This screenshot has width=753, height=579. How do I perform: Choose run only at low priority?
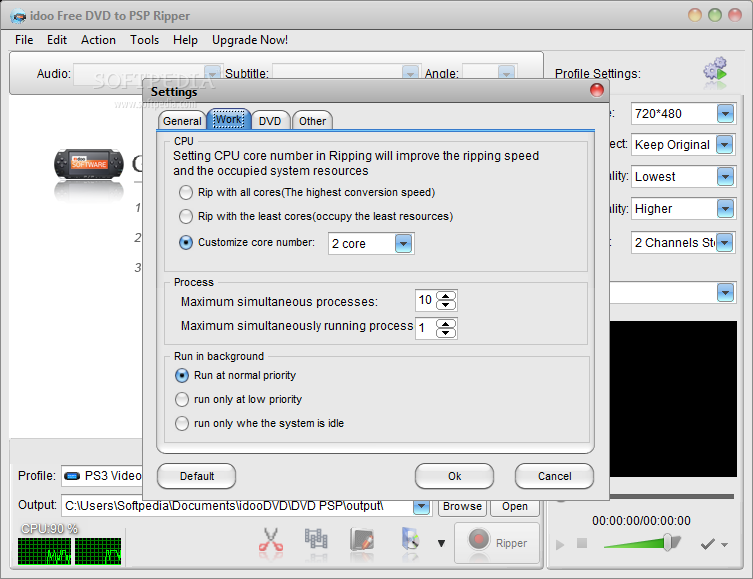[182, 399]
